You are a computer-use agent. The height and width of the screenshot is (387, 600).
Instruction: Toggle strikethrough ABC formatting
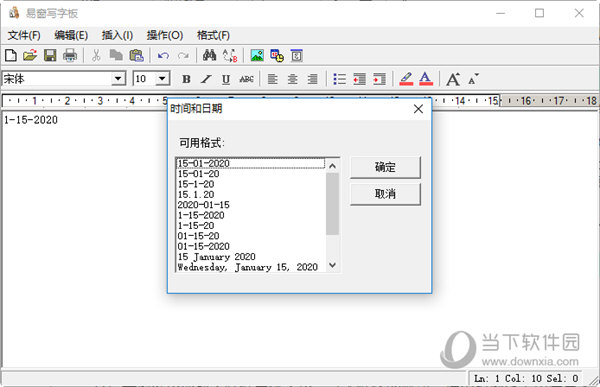(246, 79)
